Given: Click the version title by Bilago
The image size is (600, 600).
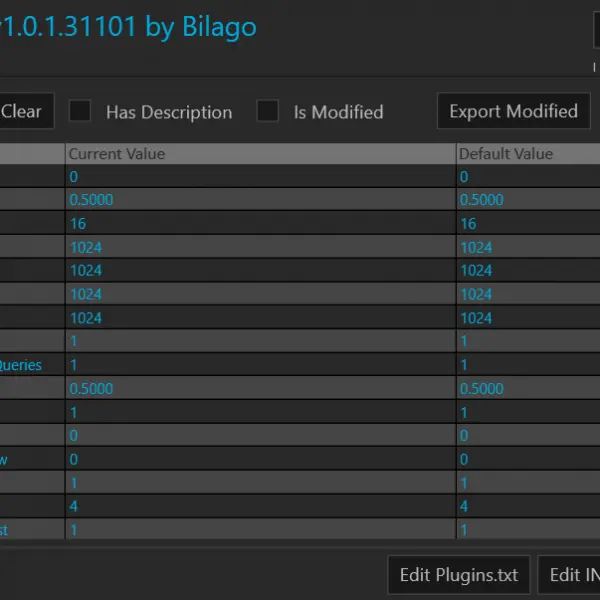Looking at the screenshot, I should [x=128, y=27].
